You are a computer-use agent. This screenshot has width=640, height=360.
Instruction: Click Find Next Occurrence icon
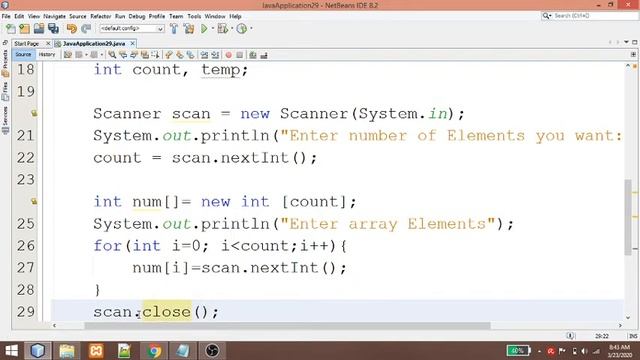point(133,55)
